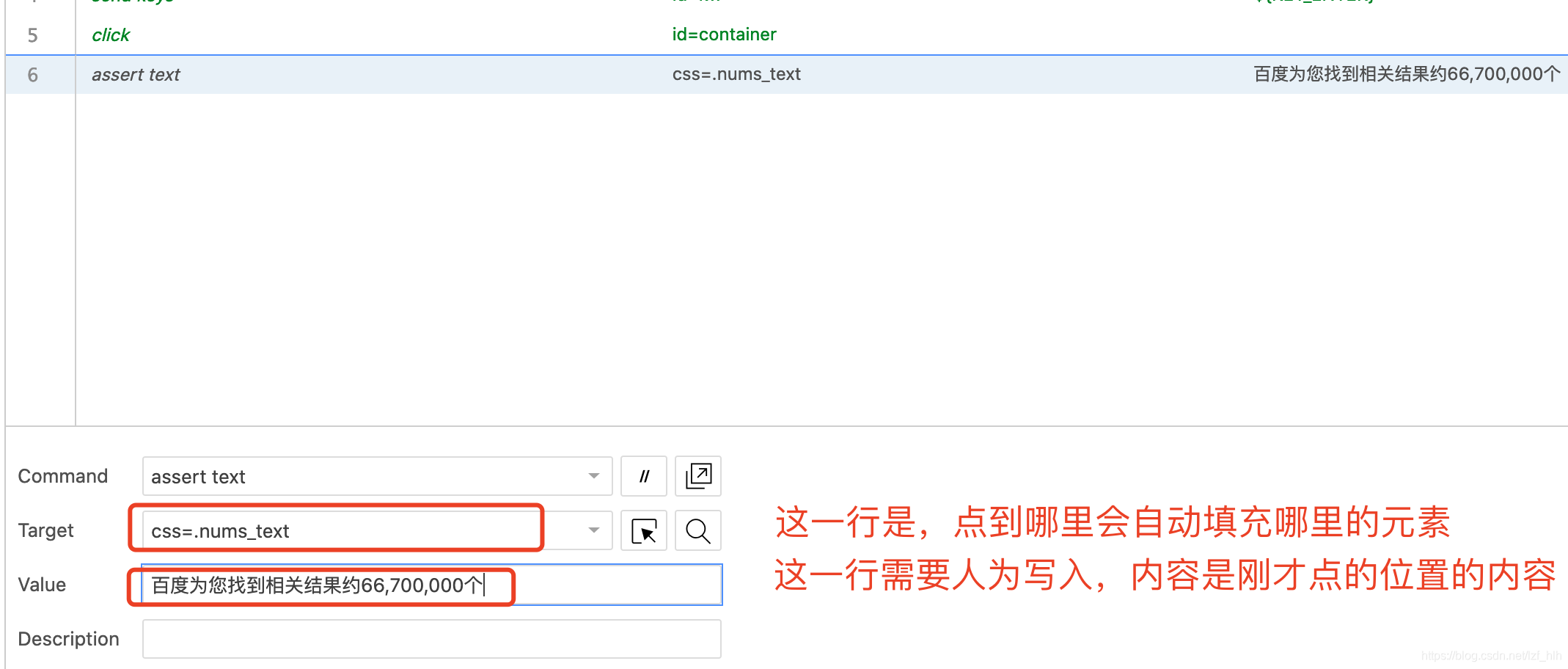Viewport: 1568px width, 669px height.
Task: Toggle breakpoint on step 6 row number
Action: pos(33,74)
